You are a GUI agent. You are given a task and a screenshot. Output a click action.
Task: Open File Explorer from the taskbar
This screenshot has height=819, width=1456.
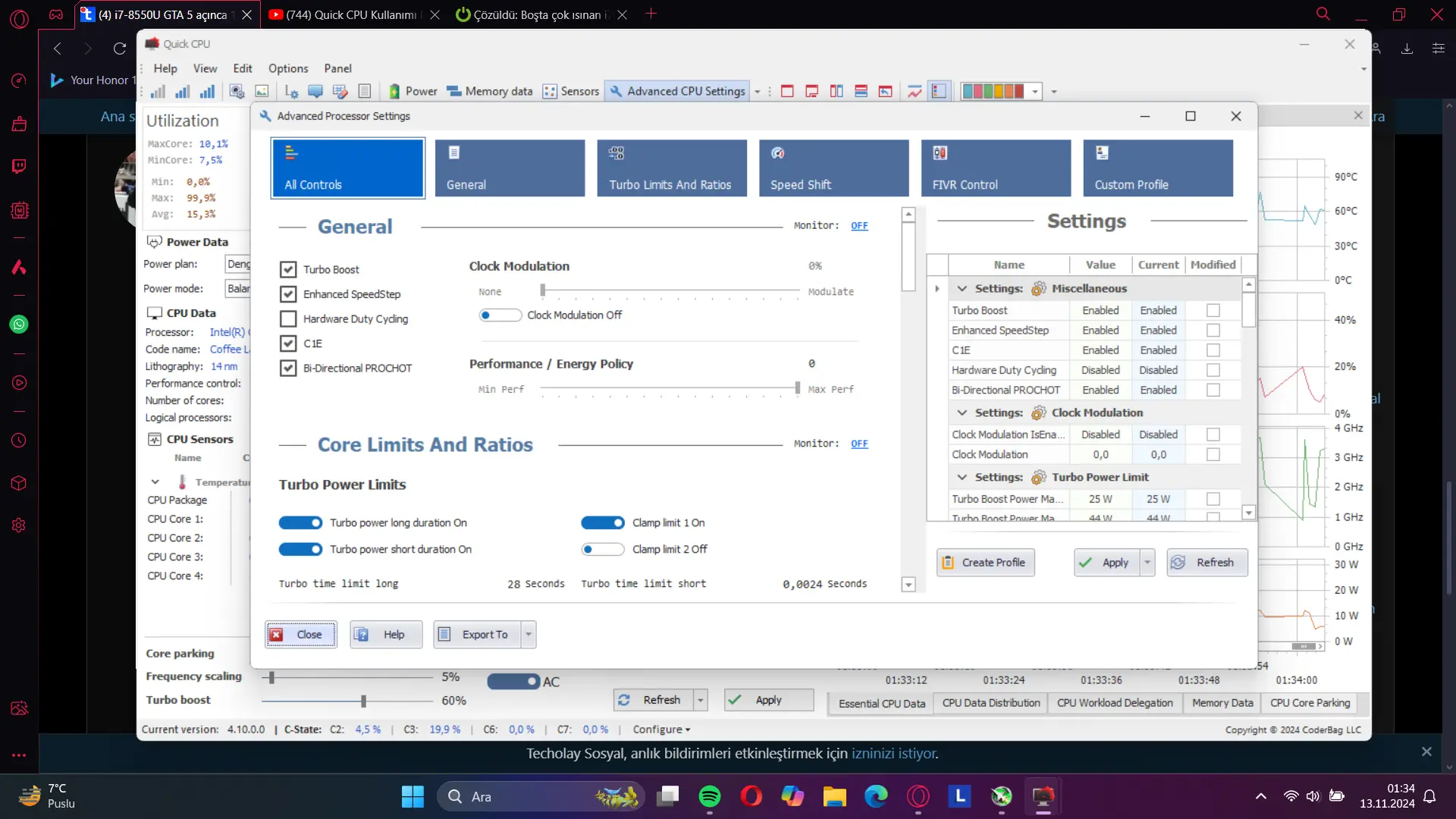point(834,796)
